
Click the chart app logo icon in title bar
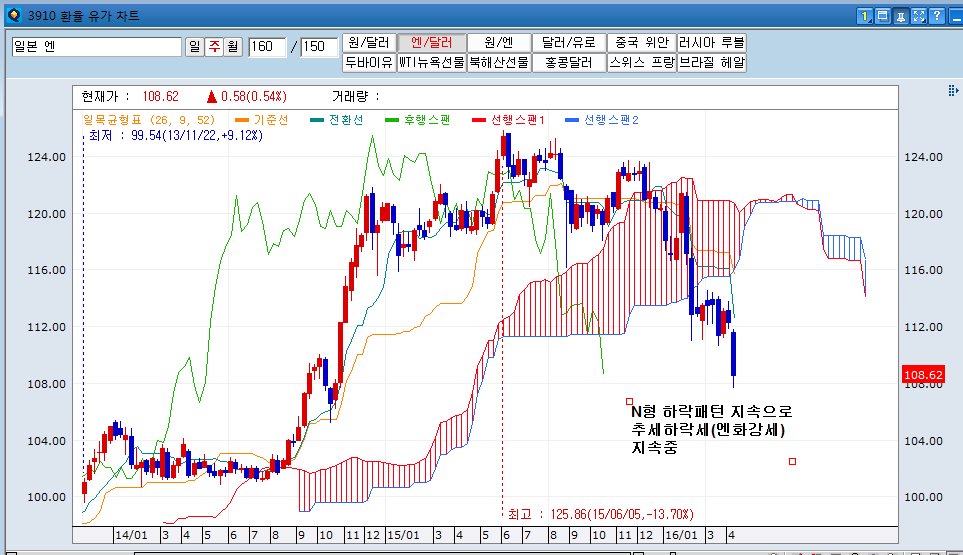(x=12, y=16)
